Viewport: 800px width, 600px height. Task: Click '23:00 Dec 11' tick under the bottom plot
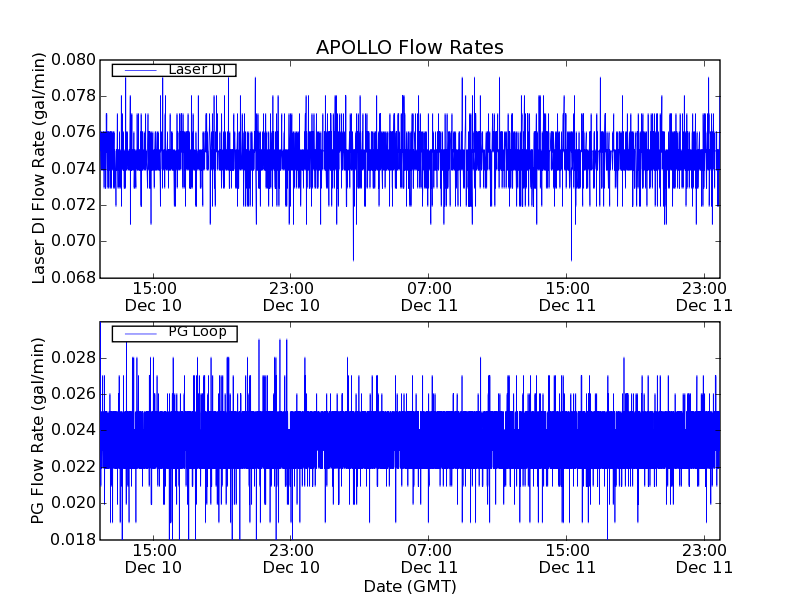coord(704,558)
